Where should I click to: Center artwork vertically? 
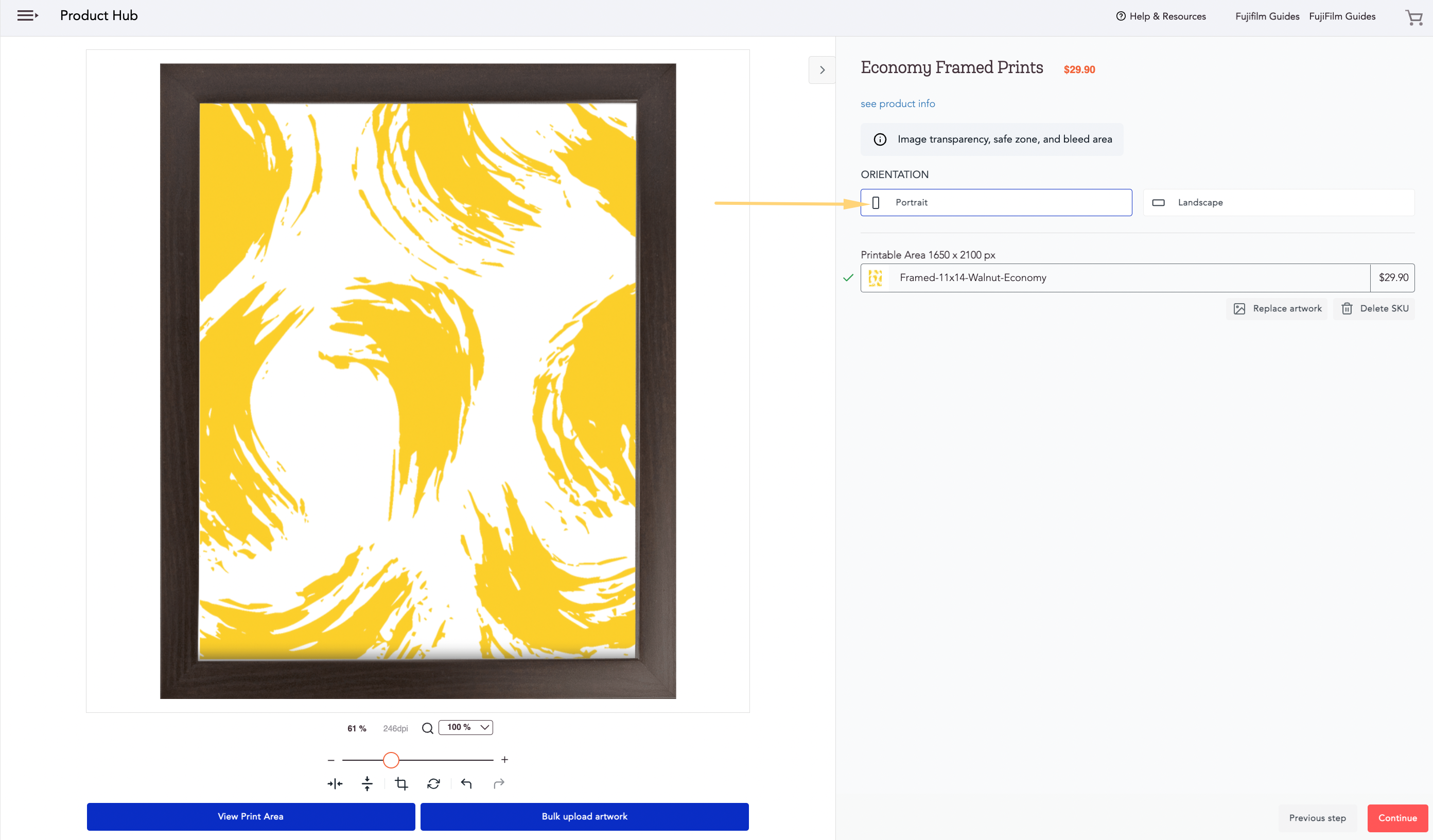click(x=368, y=784)
